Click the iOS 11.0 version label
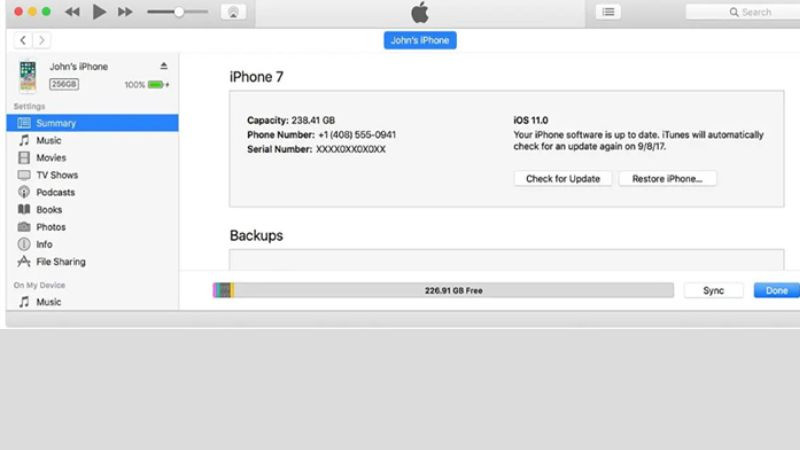Viewport: 800px width, 450px height. tap(531, 120)
